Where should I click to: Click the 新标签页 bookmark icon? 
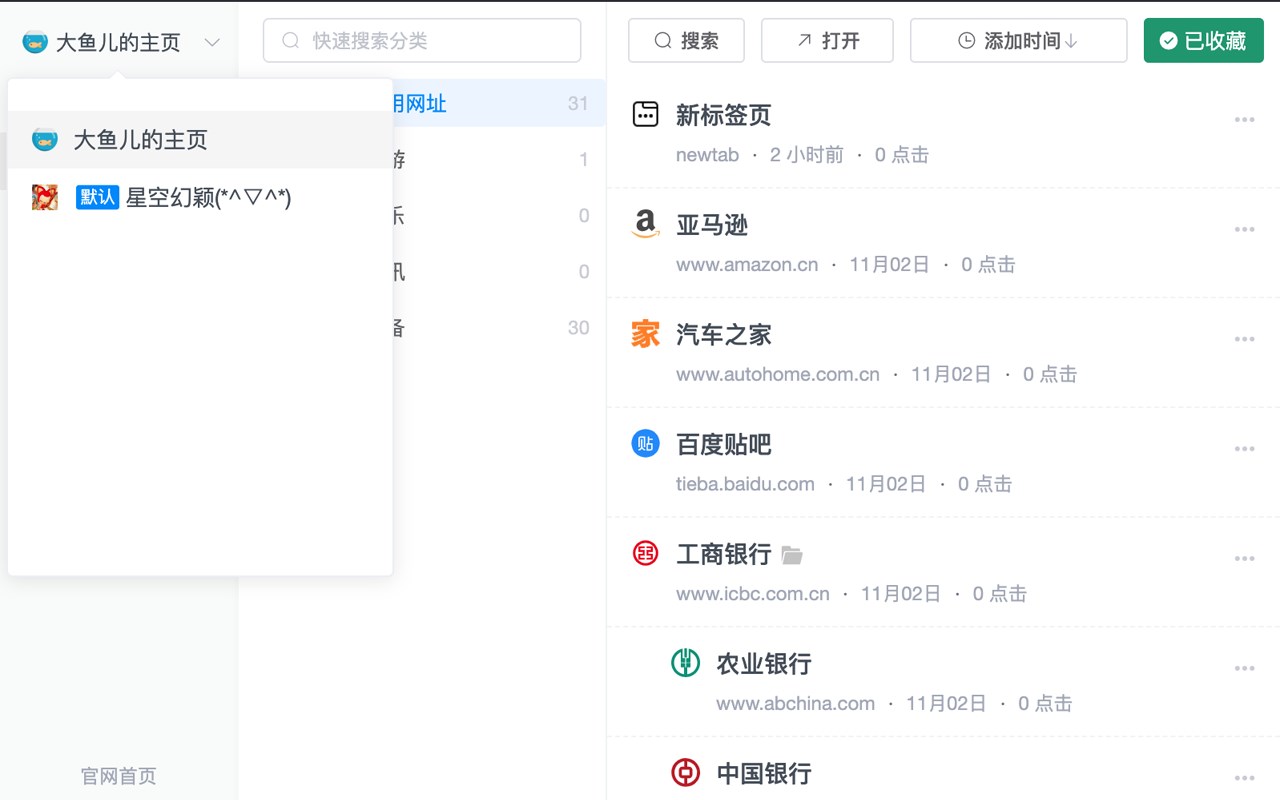point(646,114)
